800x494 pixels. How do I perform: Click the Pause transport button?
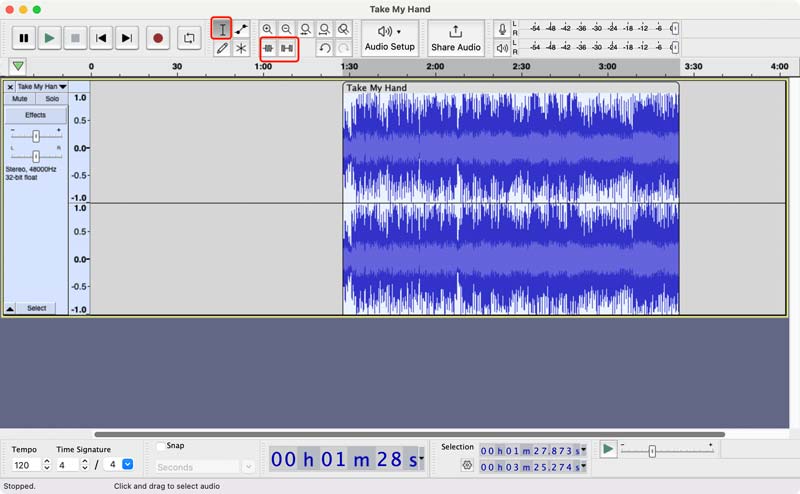click(24, 38)
